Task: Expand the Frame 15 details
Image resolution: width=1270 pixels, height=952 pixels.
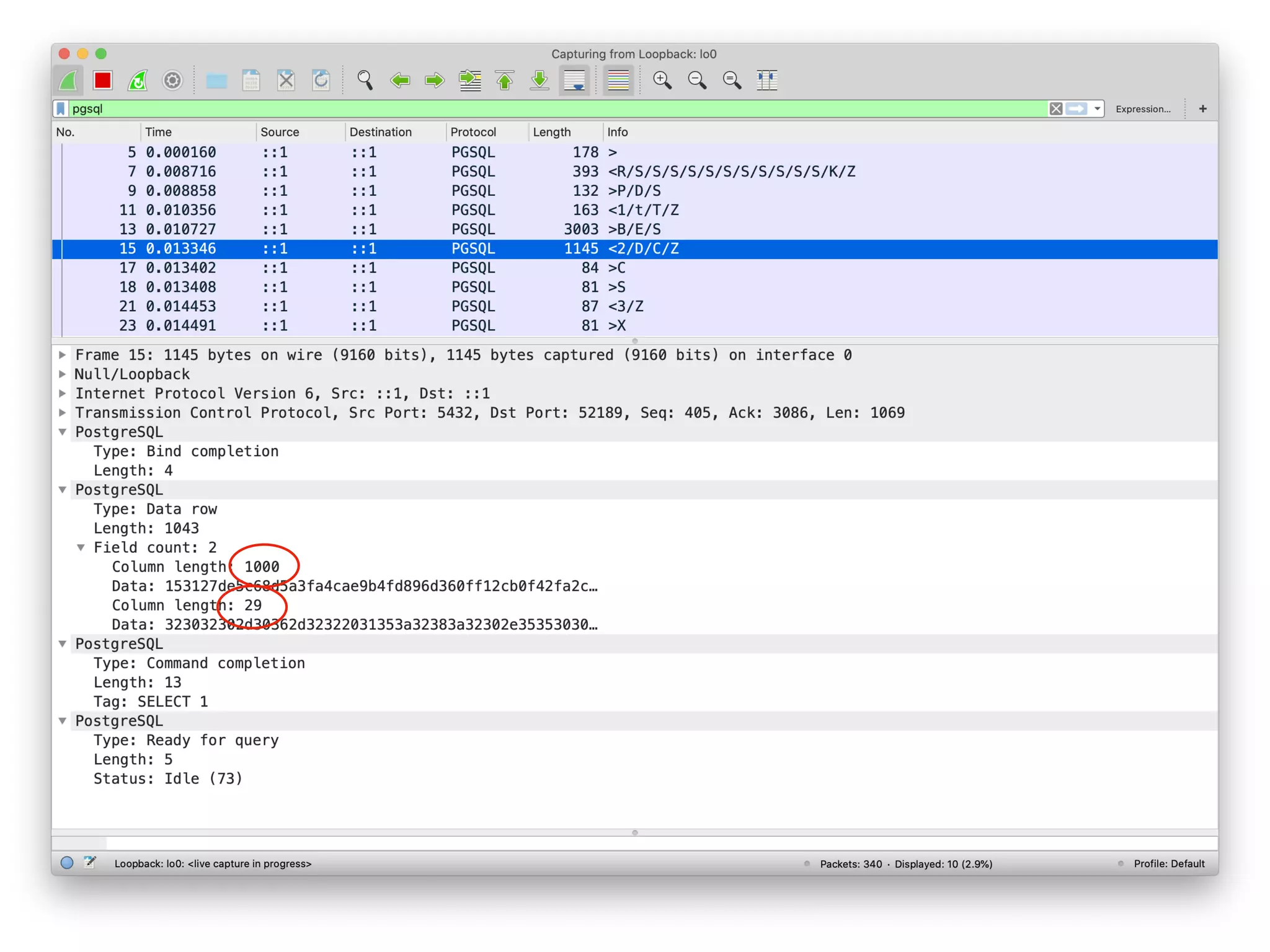Action: coord(63,355)
